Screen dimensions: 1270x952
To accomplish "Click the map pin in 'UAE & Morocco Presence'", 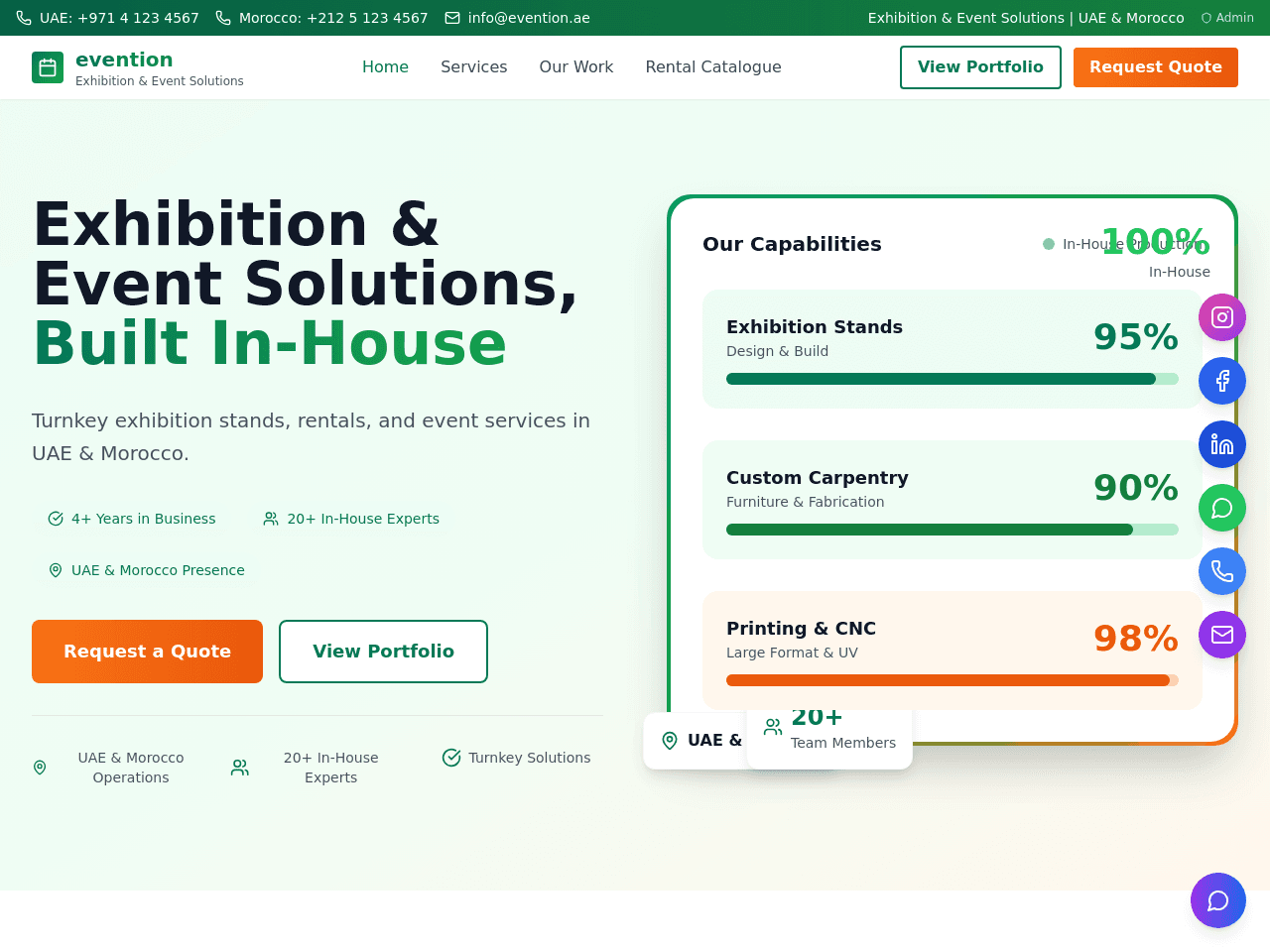I will [x=56, y=570].
